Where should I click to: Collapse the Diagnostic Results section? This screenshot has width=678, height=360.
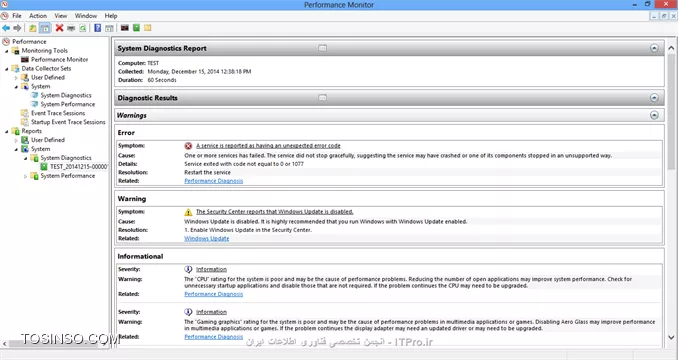click(x=654, y=98)
